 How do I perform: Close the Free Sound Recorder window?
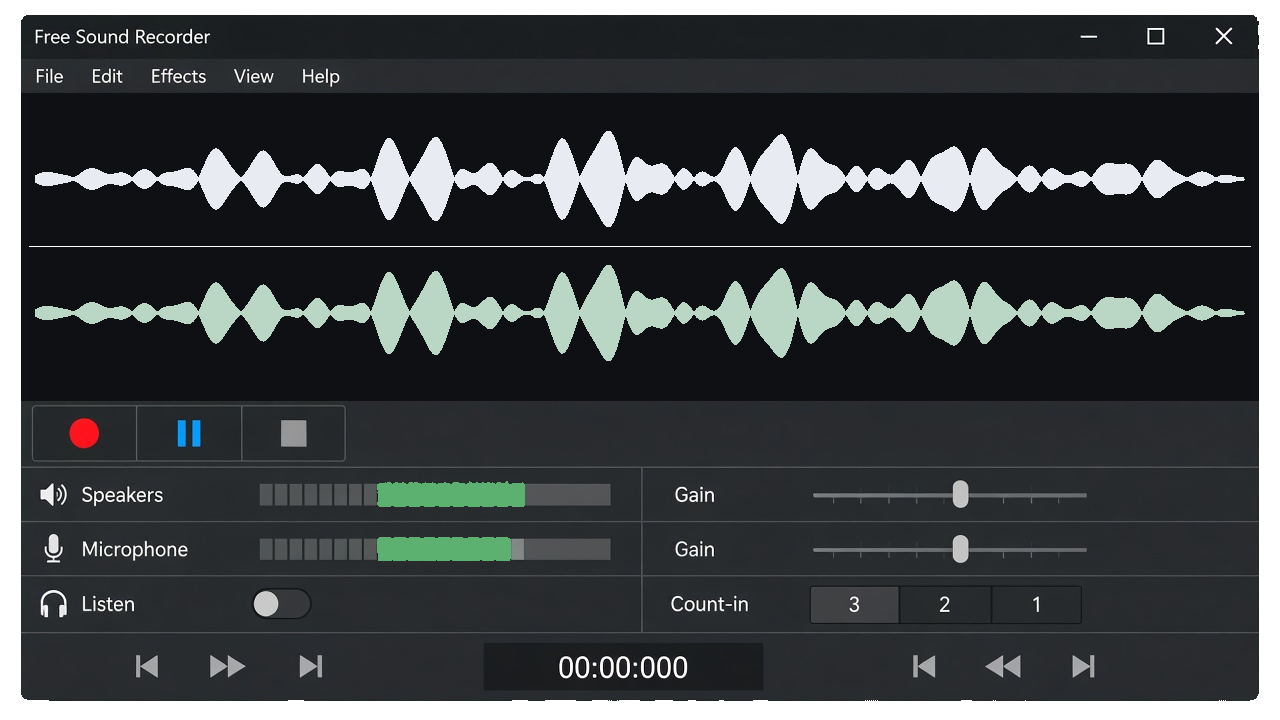click(1223, 37)
